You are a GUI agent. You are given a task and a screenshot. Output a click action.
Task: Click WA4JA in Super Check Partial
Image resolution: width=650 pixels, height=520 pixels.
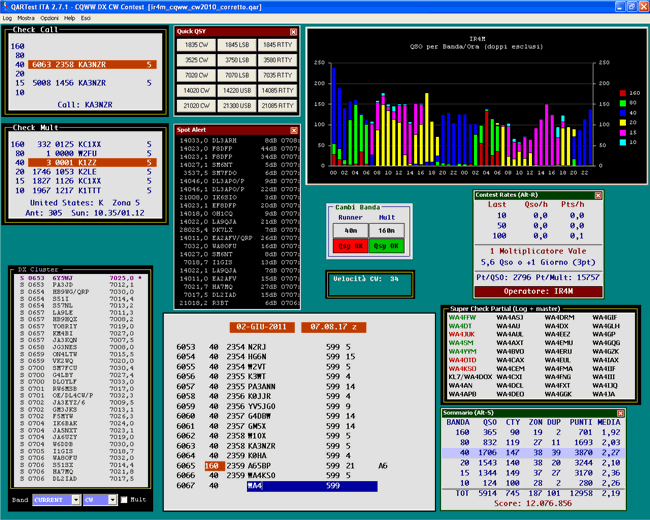(x=604, y=394)
